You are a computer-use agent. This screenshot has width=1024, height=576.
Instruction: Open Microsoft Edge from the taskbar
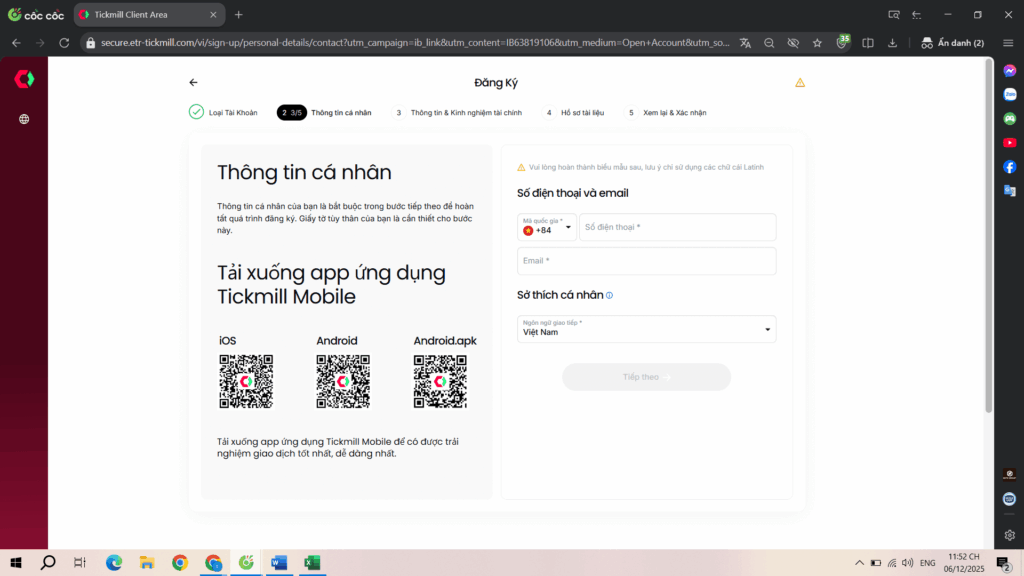click(x=114, y=562)
